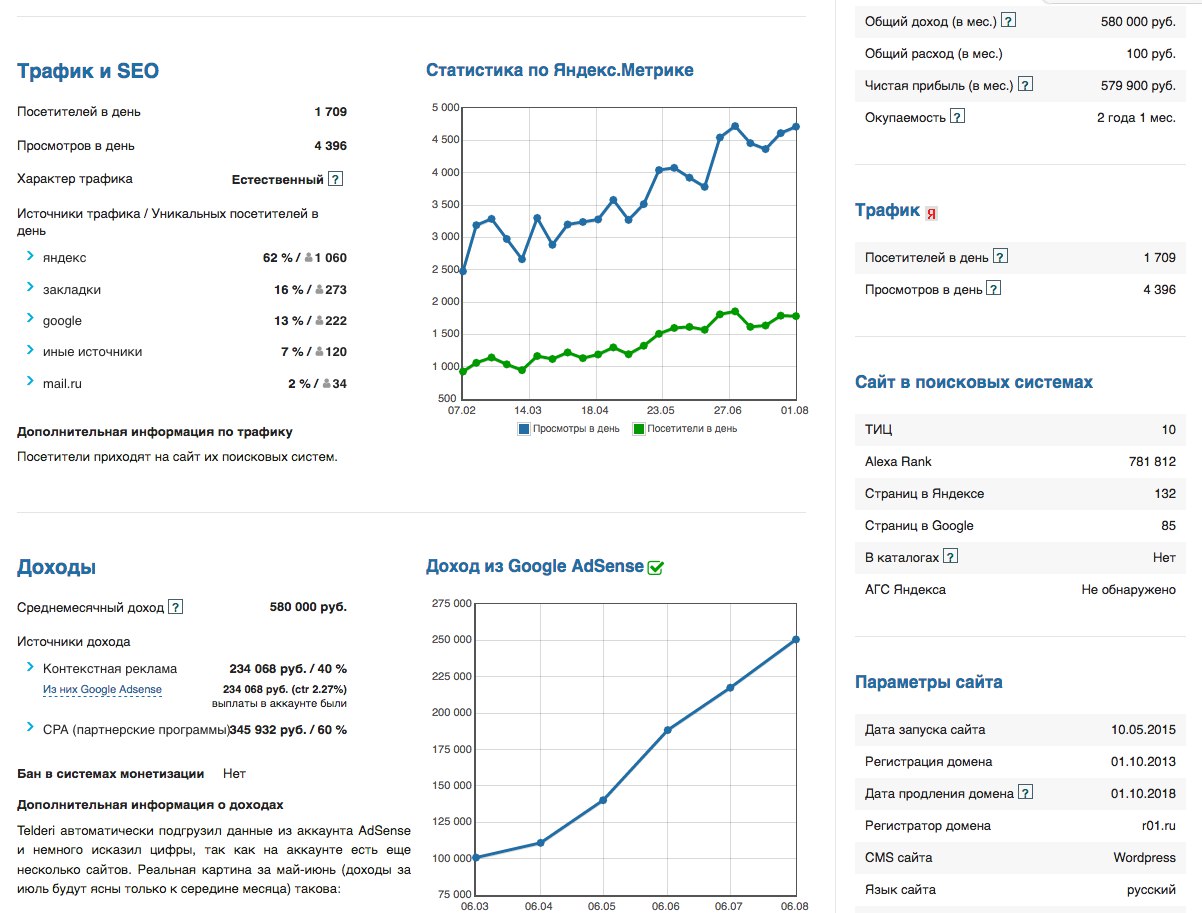The width and height of the screenshot is (1202, 913).
Task: Click visitor person icon in яндекс row
Action: pyautogui.click(x=309, y=258)
